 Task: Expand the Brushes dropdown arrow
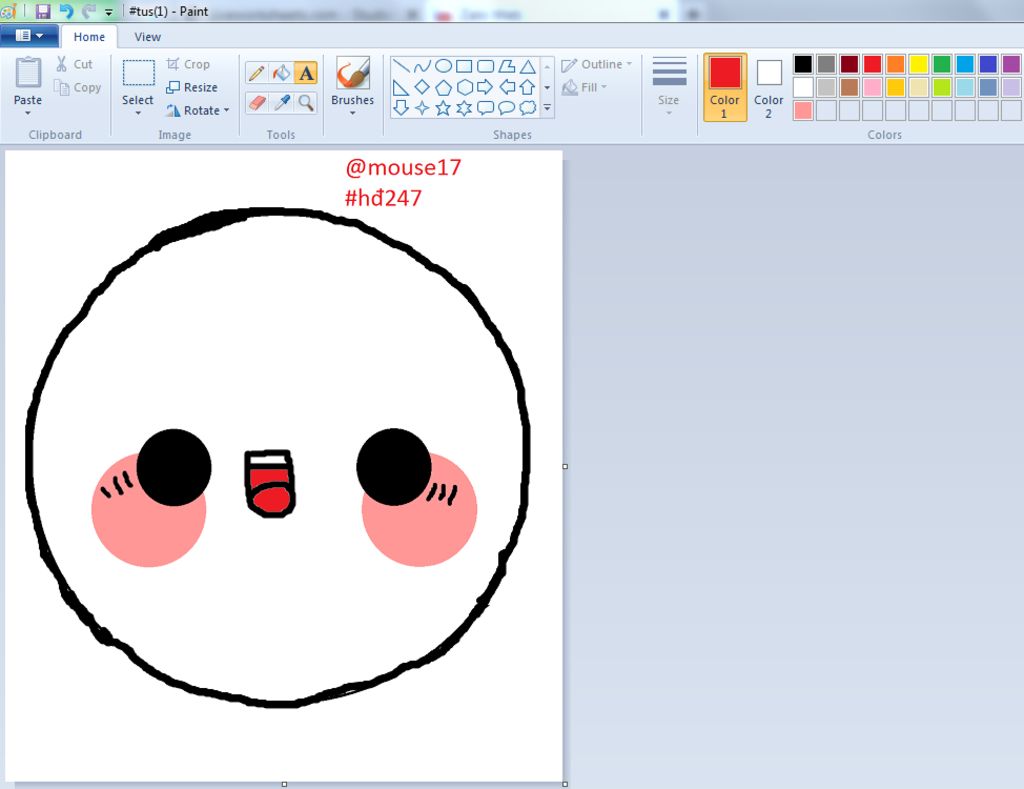click(353, 114)
